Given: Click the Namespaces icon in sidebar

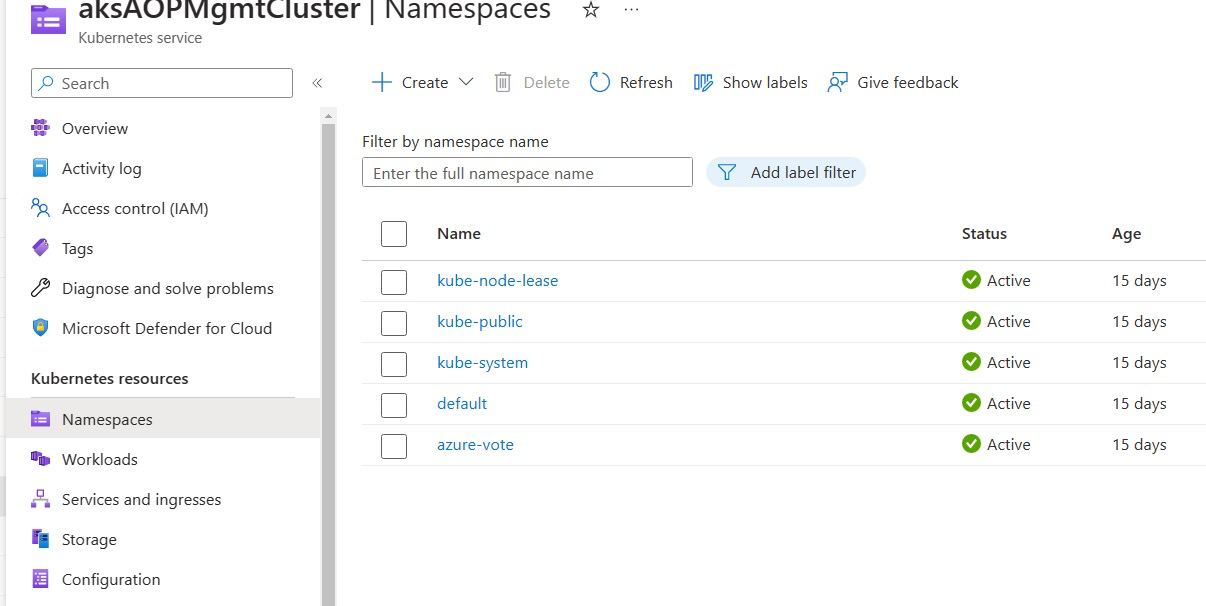Looking at the screenshot, I should 40,419.
